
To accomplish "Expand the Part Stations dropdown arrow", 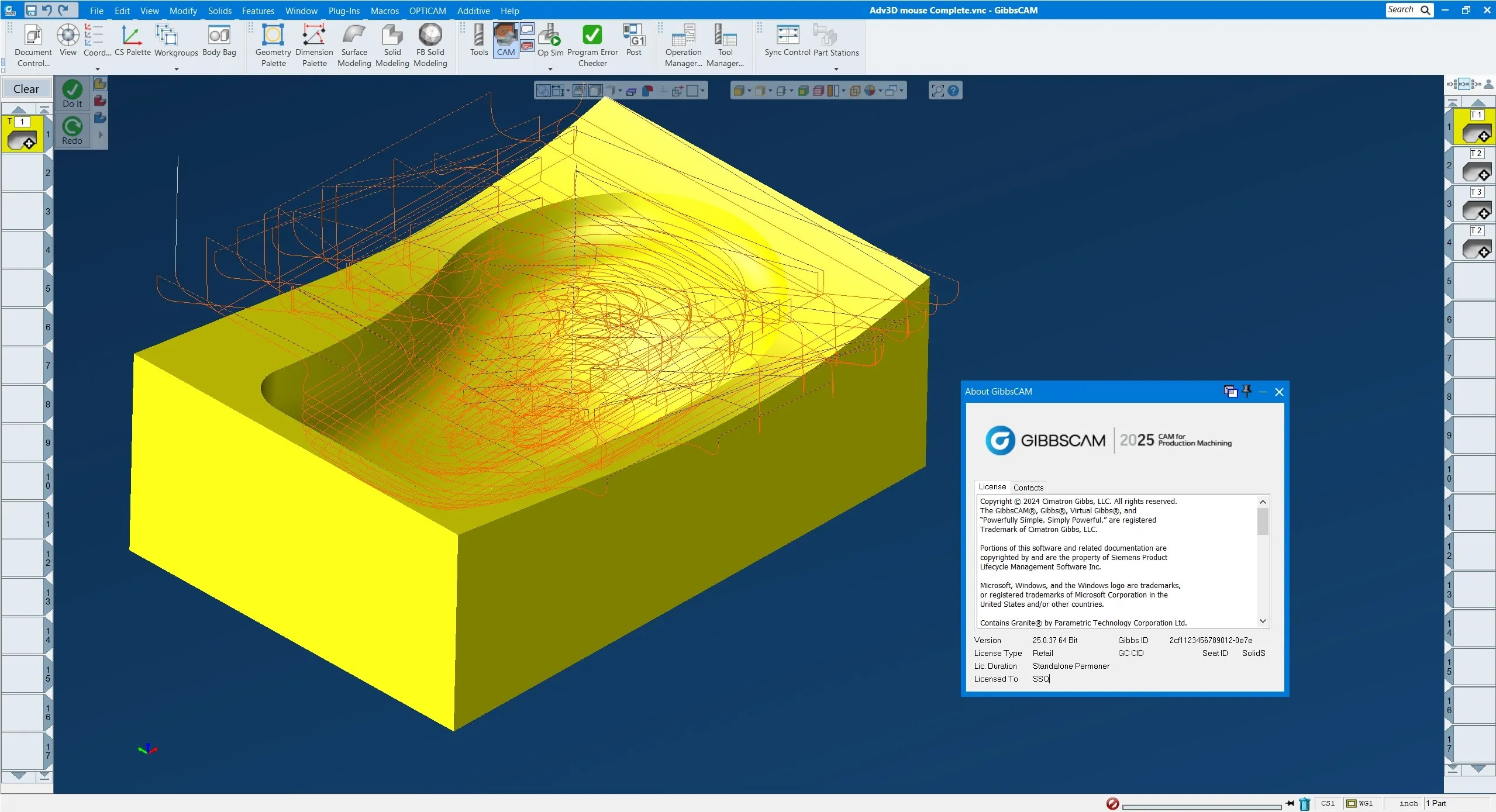I will (x=836, y=69).
